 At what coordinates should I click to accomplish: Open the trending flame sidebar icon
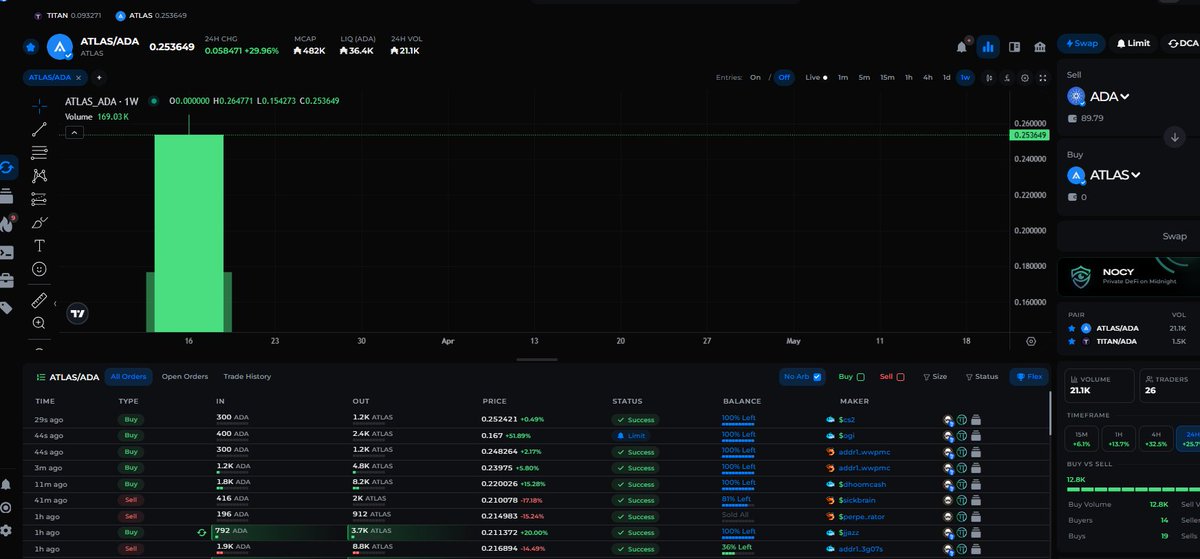(7, 223)
